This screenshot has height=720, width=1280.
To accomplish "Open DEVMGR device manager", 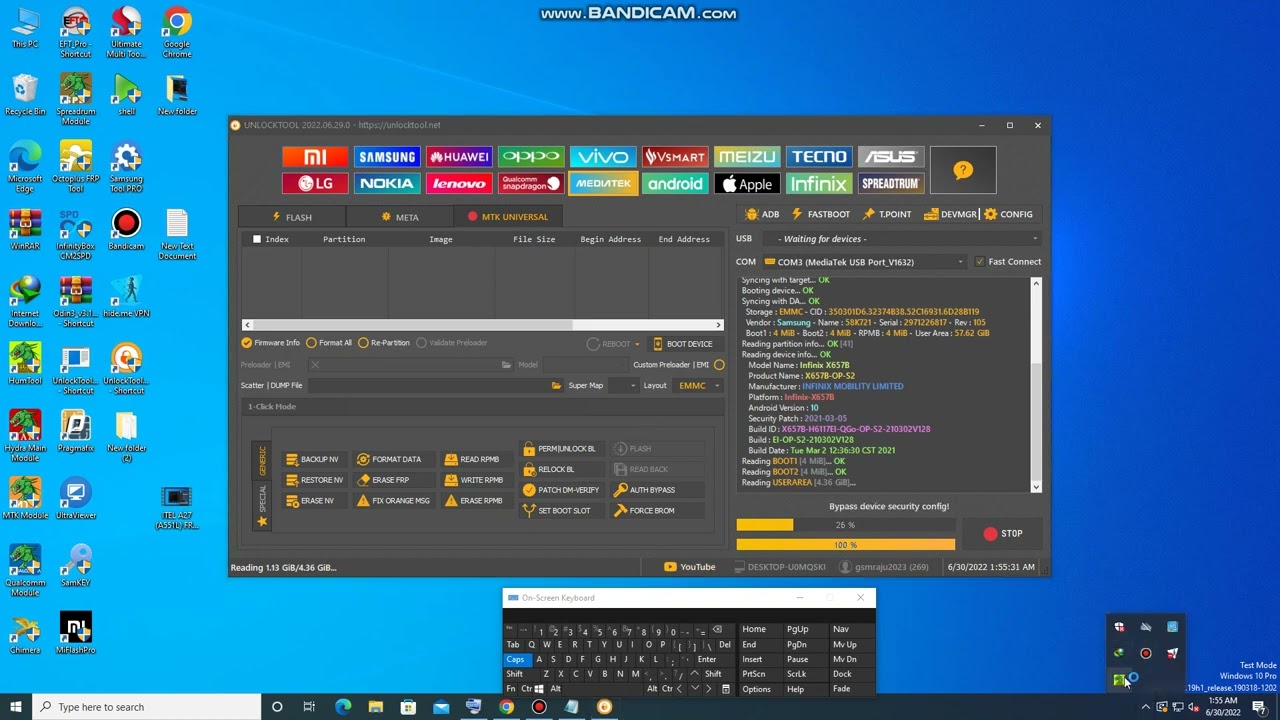I will (950, 214).
